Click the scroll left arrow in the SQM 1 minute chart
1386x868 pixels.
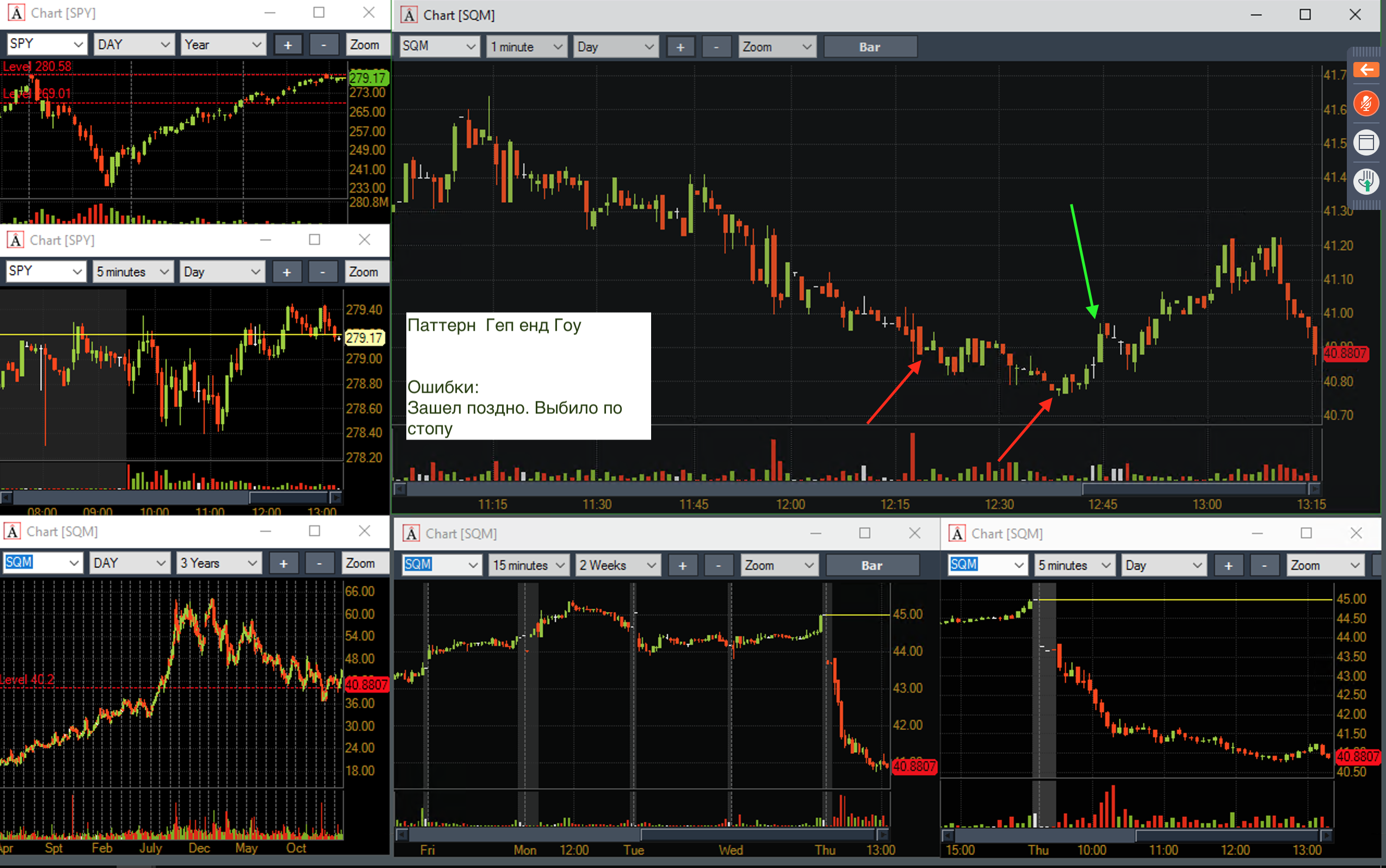[x=400, y=489]
